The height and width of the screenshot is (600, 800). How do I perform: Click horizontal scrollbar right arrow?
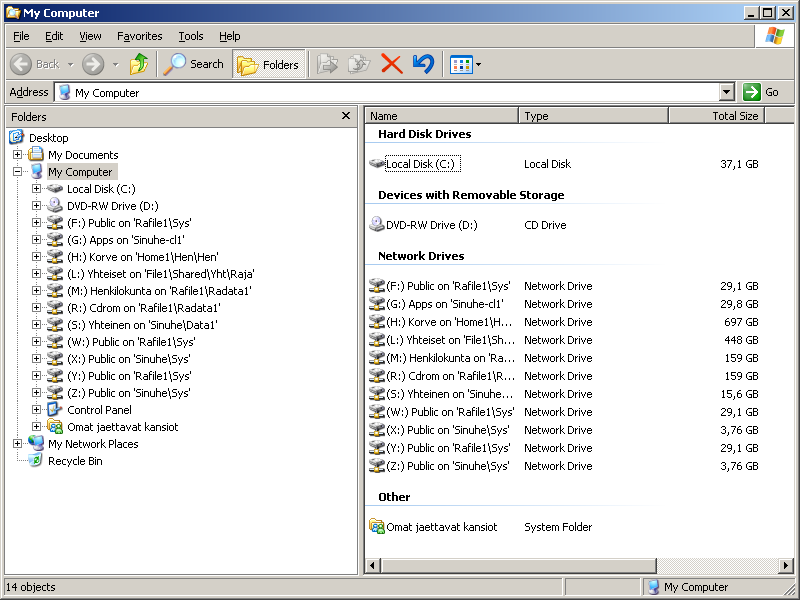click(x=786, y=565)
